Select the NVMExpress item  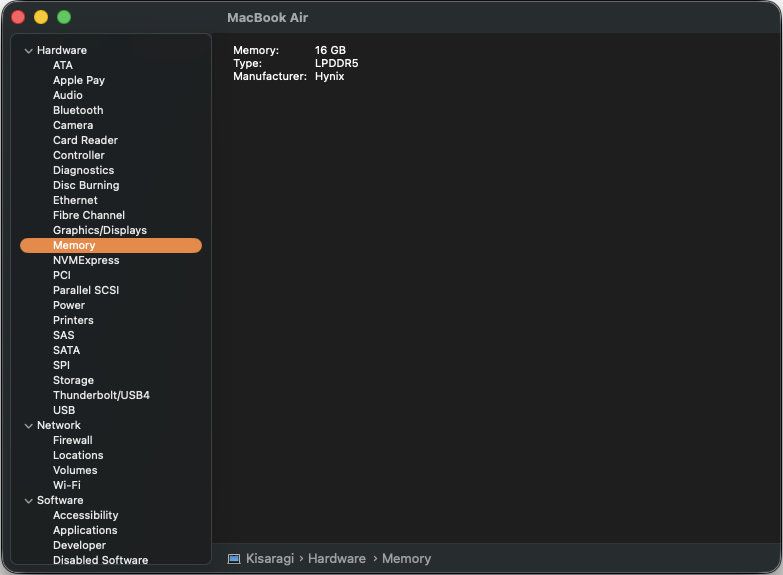click(x=86, y=260)
